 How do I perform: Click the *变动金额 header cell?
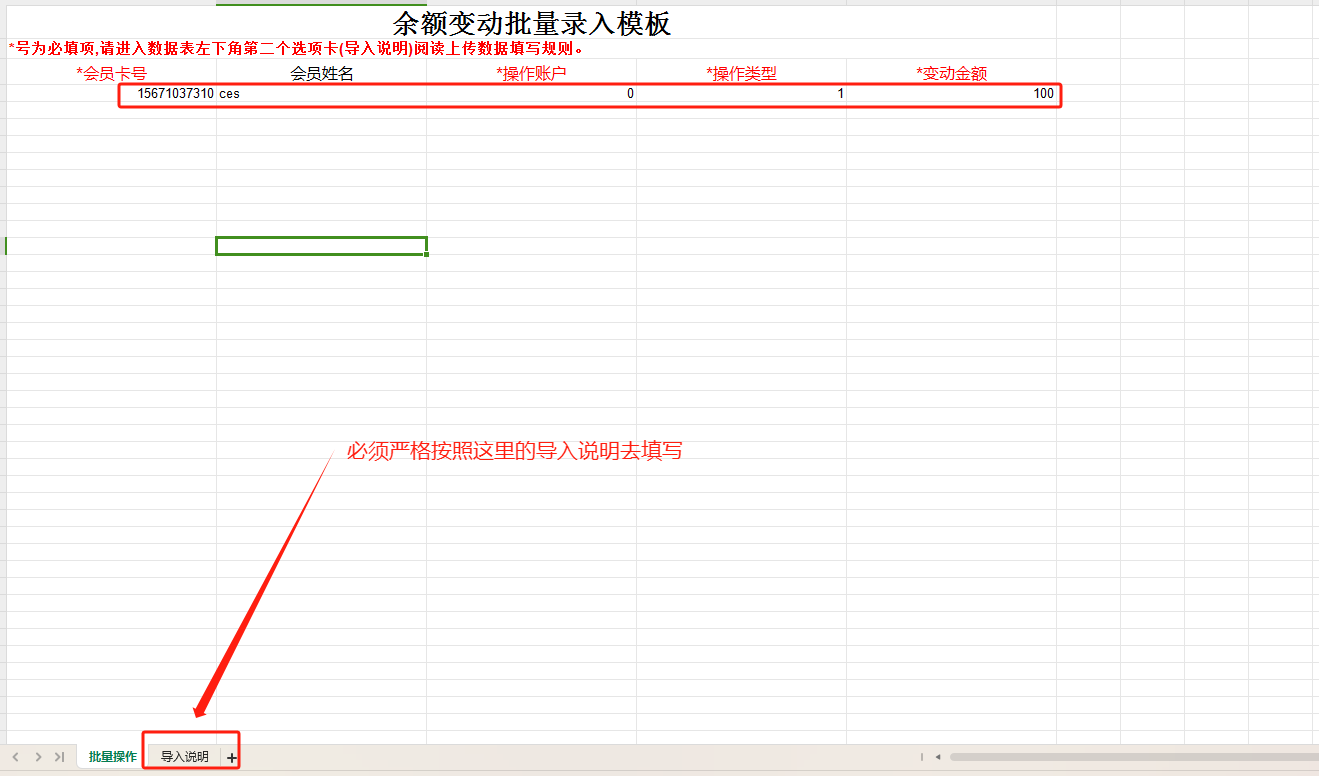(x=951, y=73)
